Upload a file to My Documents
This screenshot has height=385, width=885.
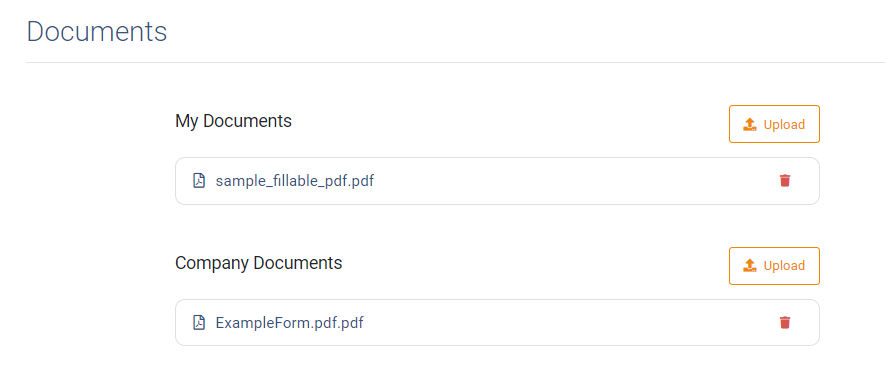click(x=774, y=124)
